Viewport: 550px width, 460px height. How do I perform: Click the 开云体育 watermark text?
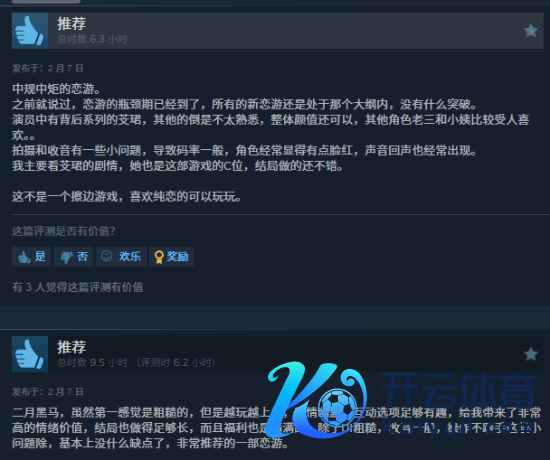pyautogui.click(x=457, y=390)
